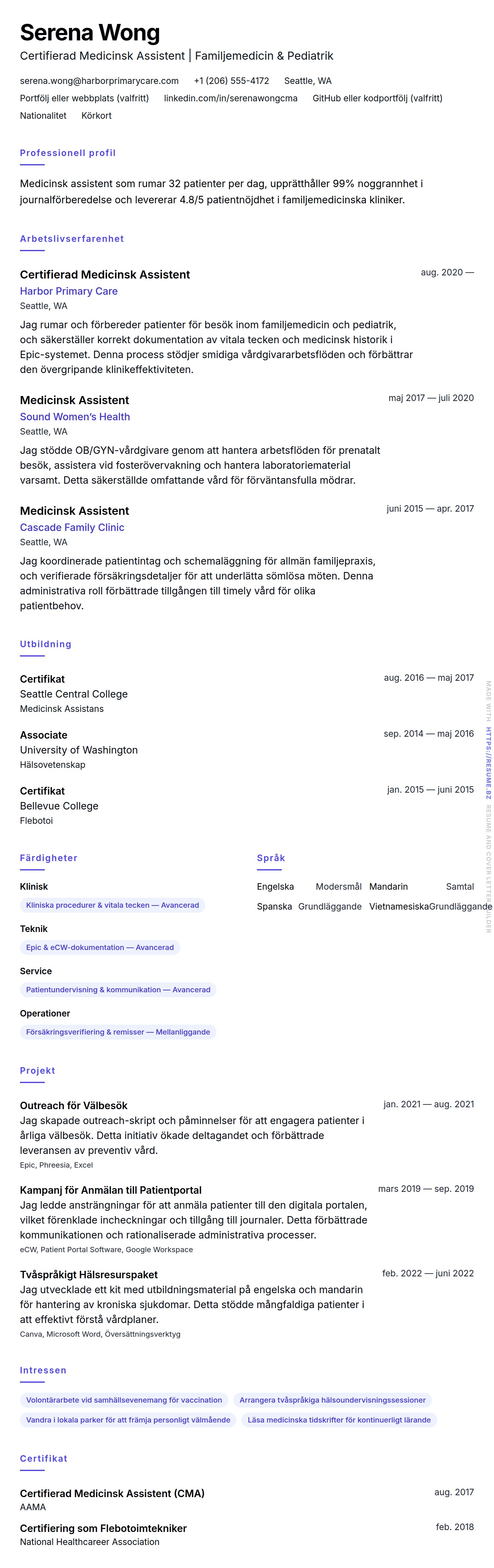Click the Cascade Family Clinic employer link
This screenshot has width=494, height=1568.
click(x=72, y=527)
